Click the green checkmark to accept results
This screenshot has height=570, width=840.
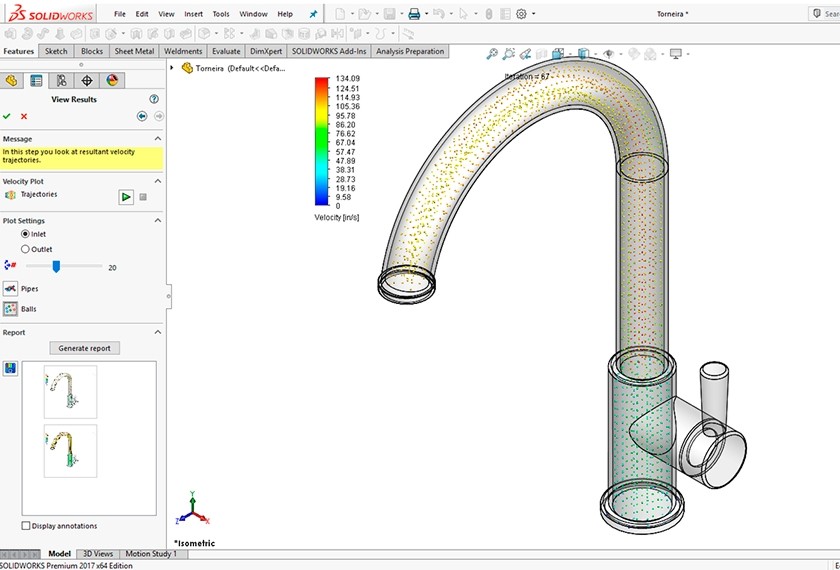(7, 116)
